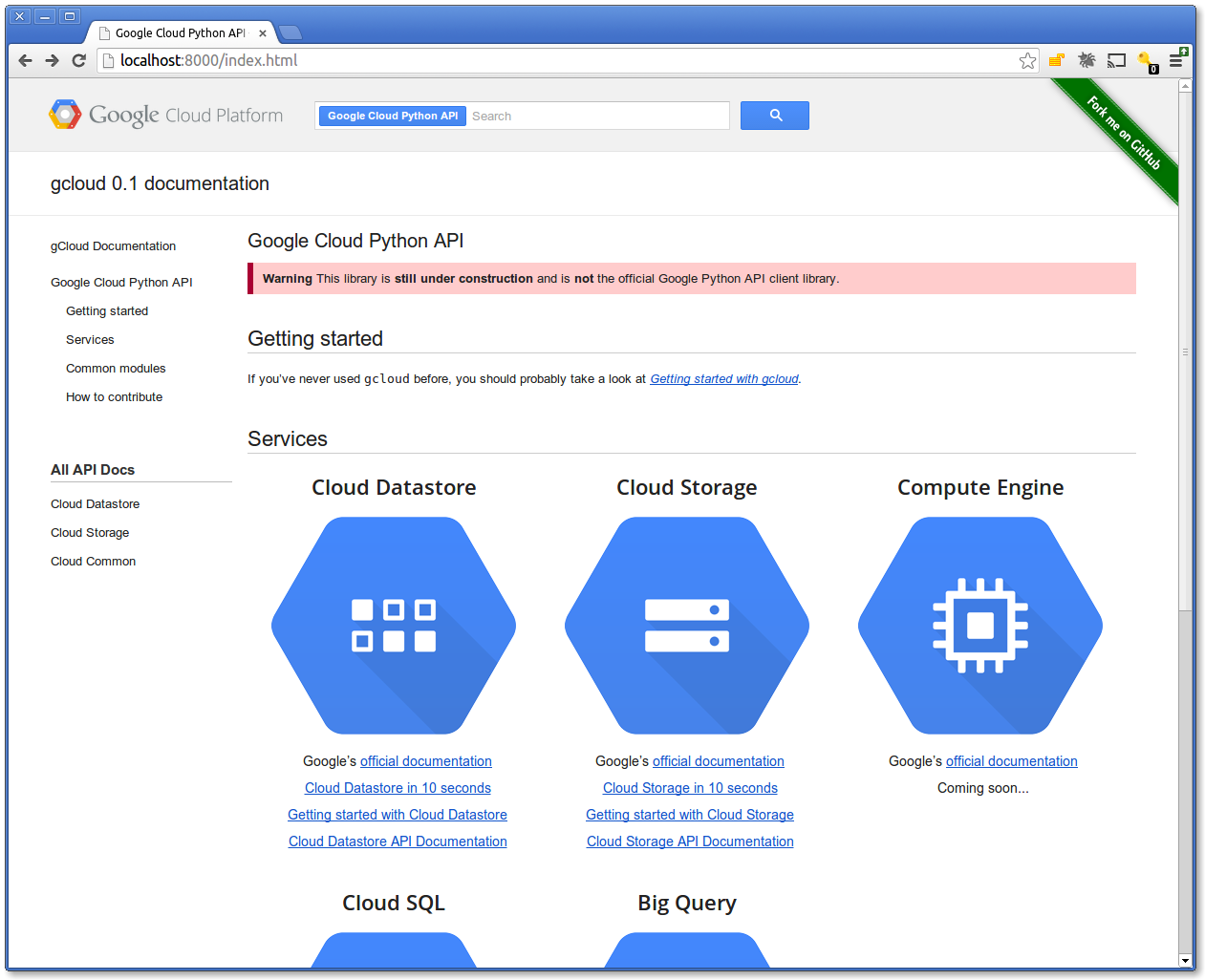The width and height of the screenshot is (1205, 980).
Task: Bookmark this page with the star icon
Action: pos(1027,60)
